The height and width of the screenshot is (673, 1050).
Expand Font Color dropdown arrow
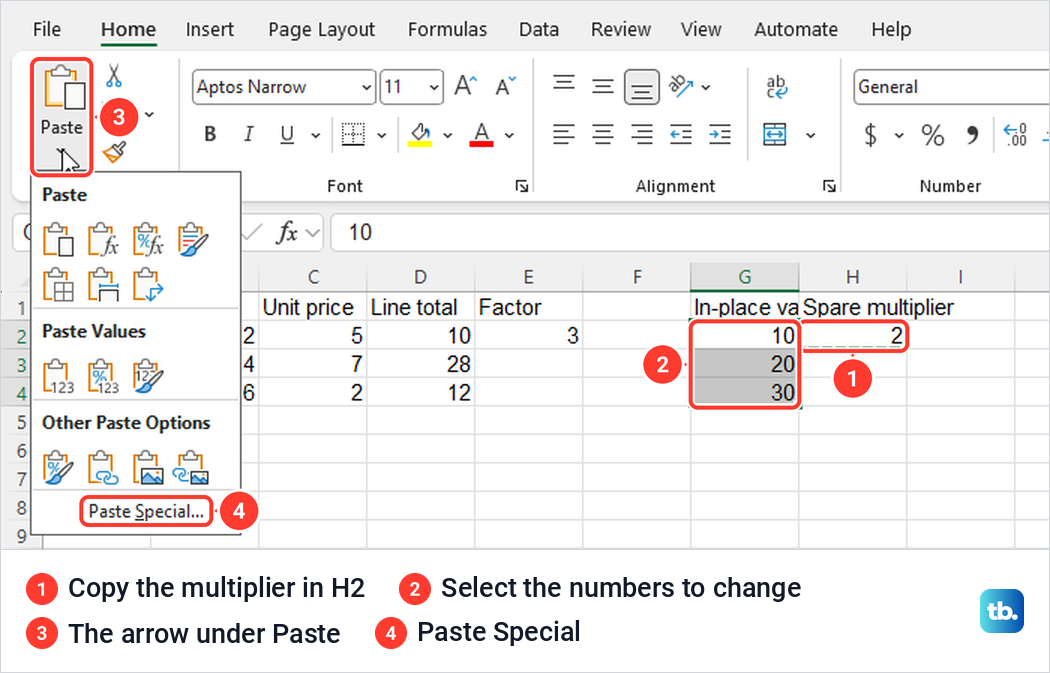pyautogui.click(x=510, y=135)
